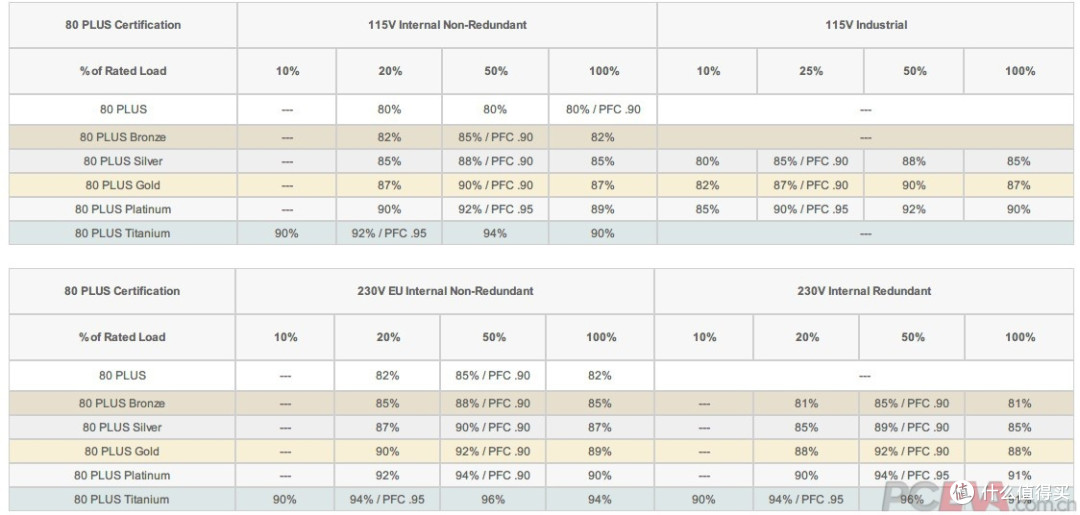
Task: Click the bottom table's 80 PLUS Certification header
Action: pyautogui.click(x=122, y=291)
